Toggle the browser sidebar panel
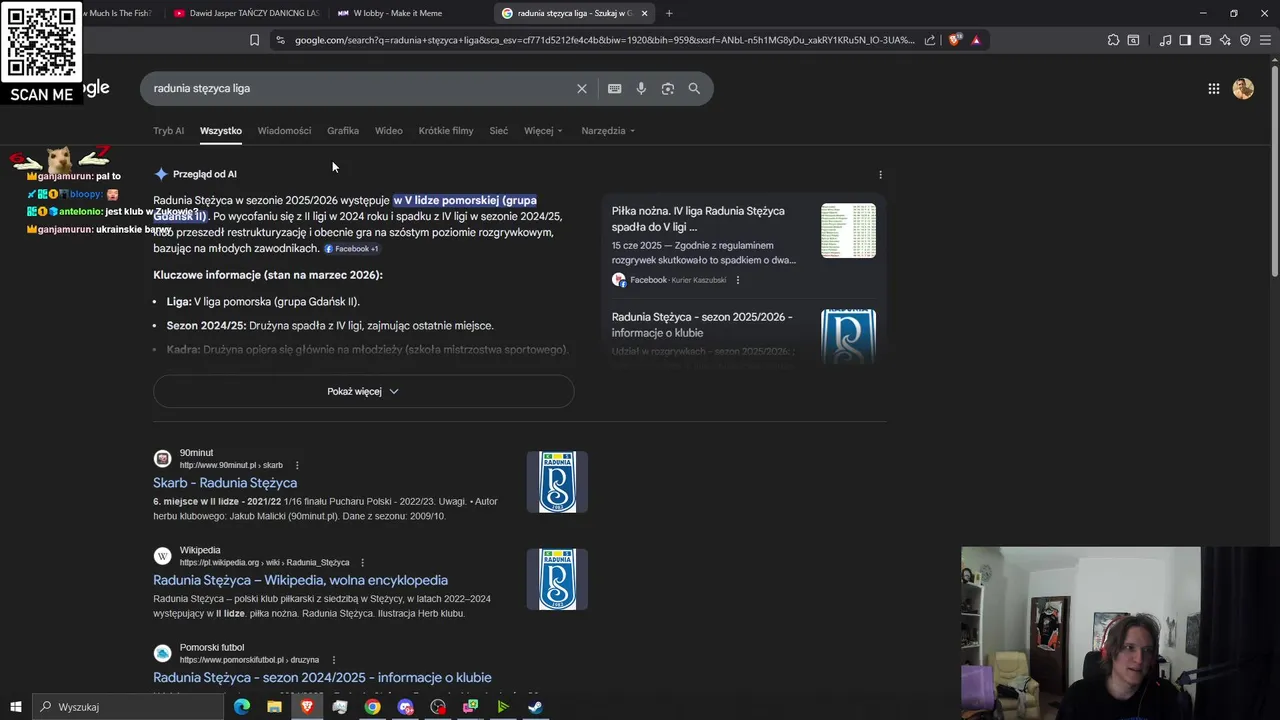 [x=1185, y=40]
